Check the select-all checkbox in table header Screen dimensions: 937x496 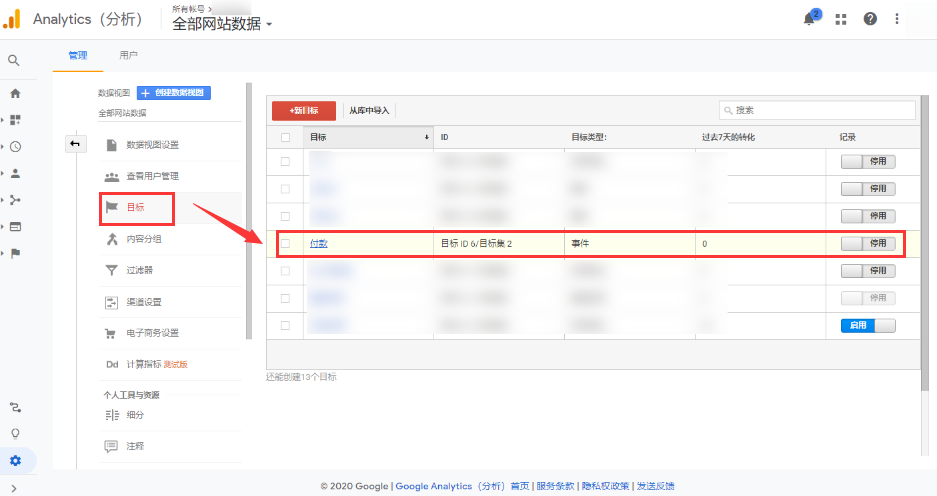(286, 137)
